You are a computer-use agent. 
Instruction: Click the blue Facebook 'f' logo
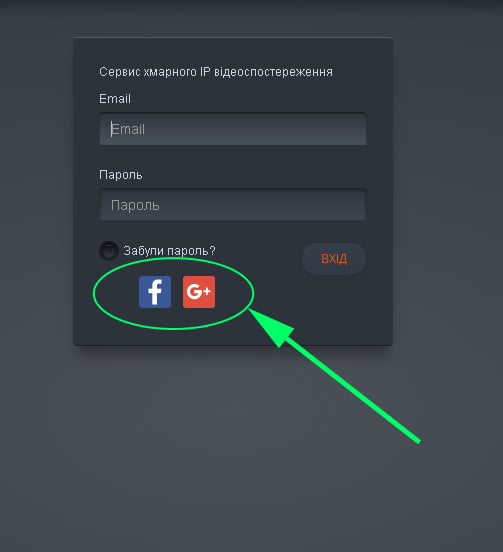click(155, 292)
